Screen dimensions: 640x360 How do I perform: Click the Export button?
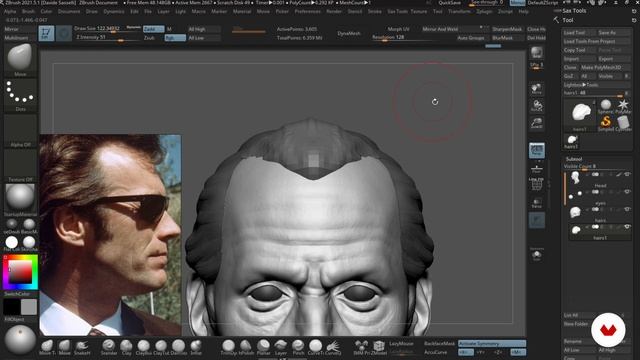pos(615,59)
